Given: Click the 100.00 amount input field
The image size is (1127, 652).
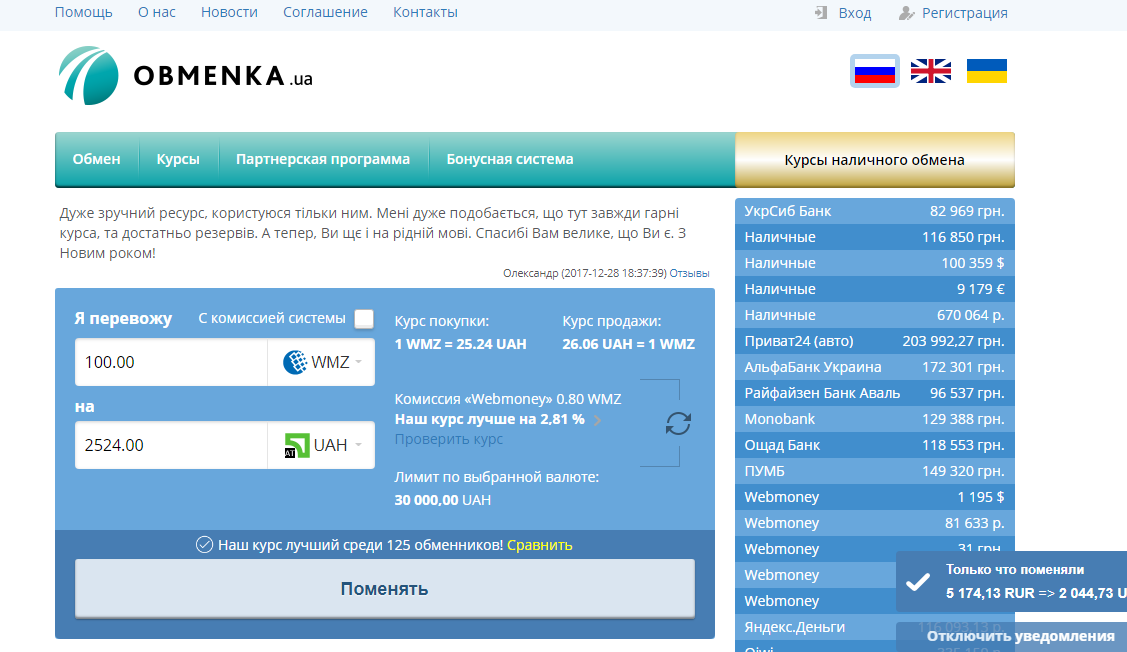Looking at the screenshot, I should (170, 362).
